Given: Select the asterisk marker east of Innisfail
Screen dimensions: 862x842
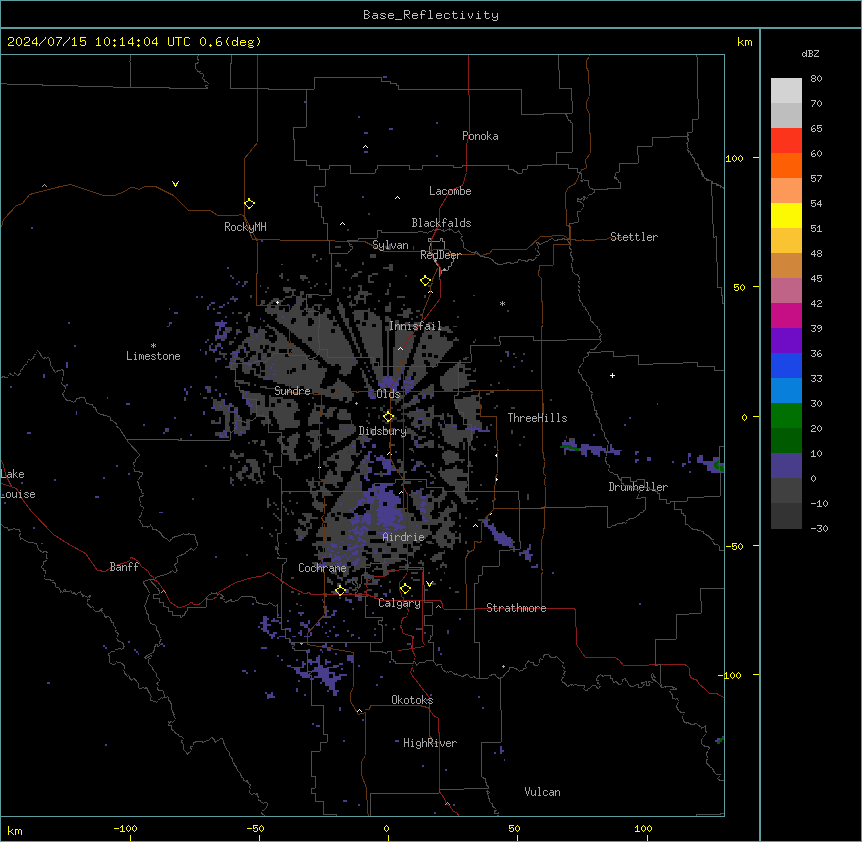Looking at the screenshot, I should click(502, 303).
